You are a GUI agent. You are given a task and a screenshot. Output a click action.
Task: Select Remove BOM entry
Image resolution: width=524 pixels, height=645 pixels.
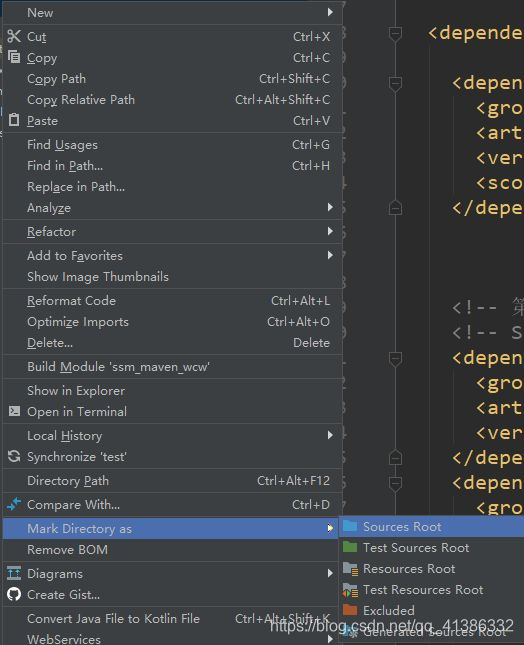172,549
